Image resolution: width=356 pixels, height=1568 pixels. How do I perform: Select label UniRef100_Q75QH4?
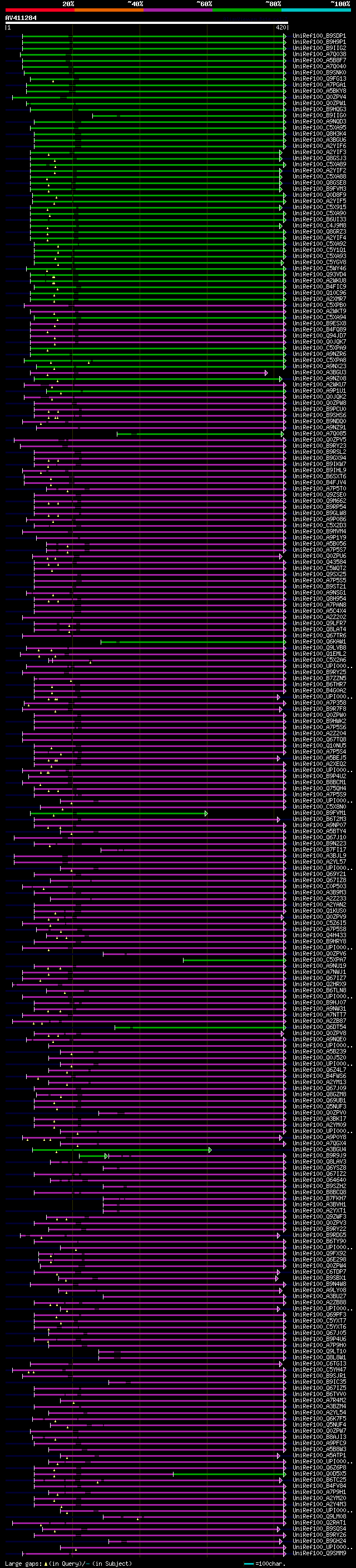click(x=319, y=788)
